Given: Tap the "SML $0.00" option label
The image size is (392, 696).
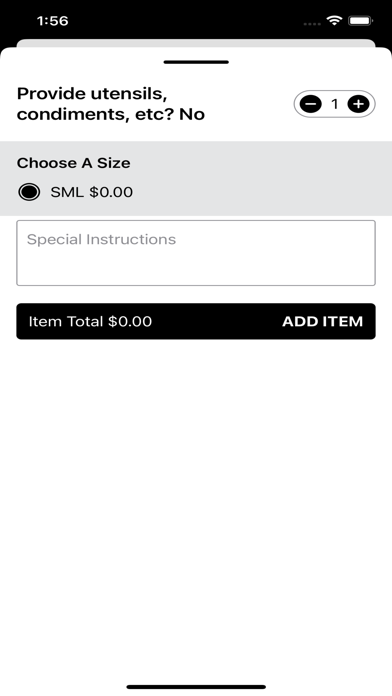Looking at the screenshot, I should (91, 192).
